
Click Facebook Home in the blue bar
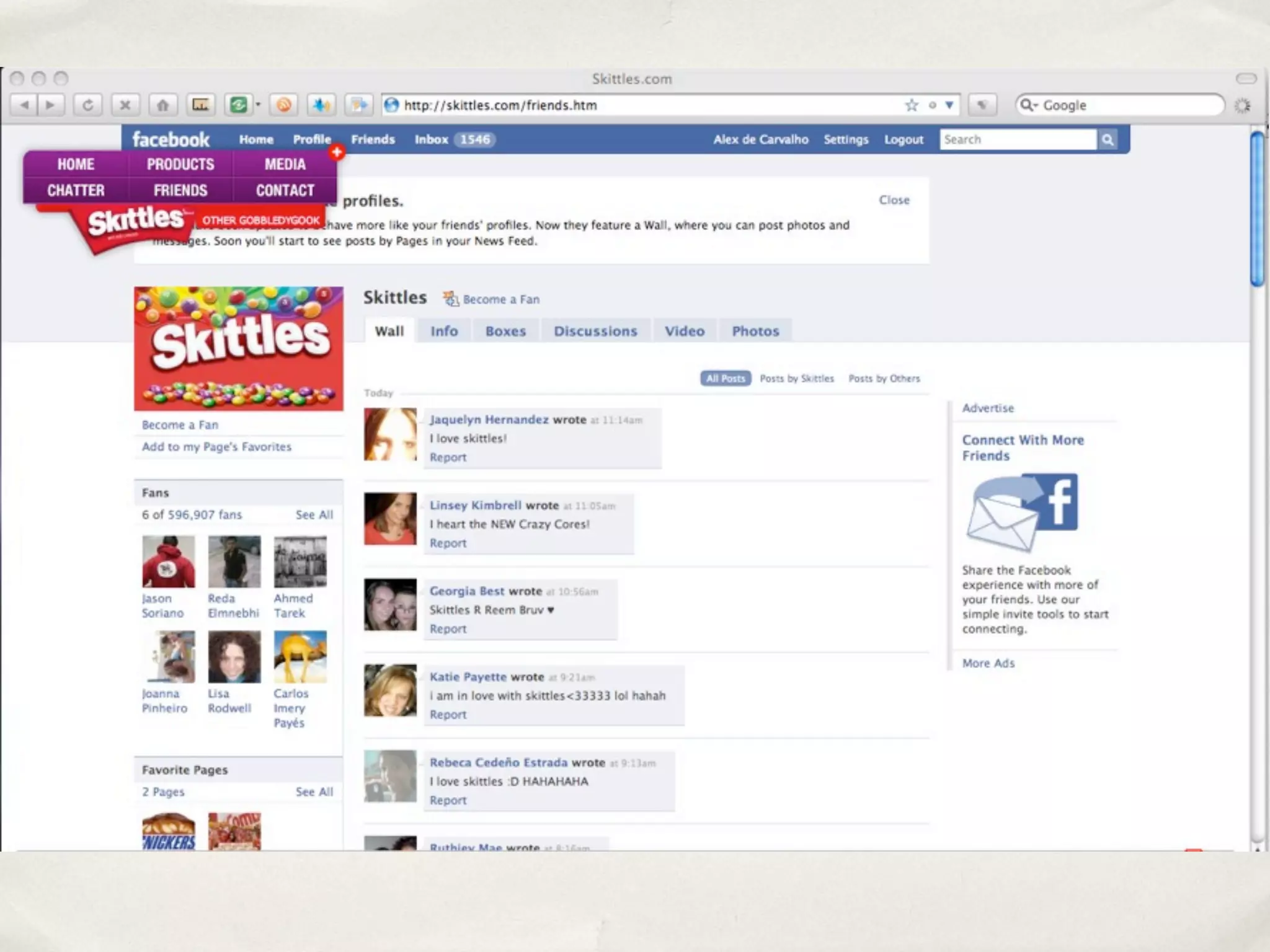tap(257, 139)
